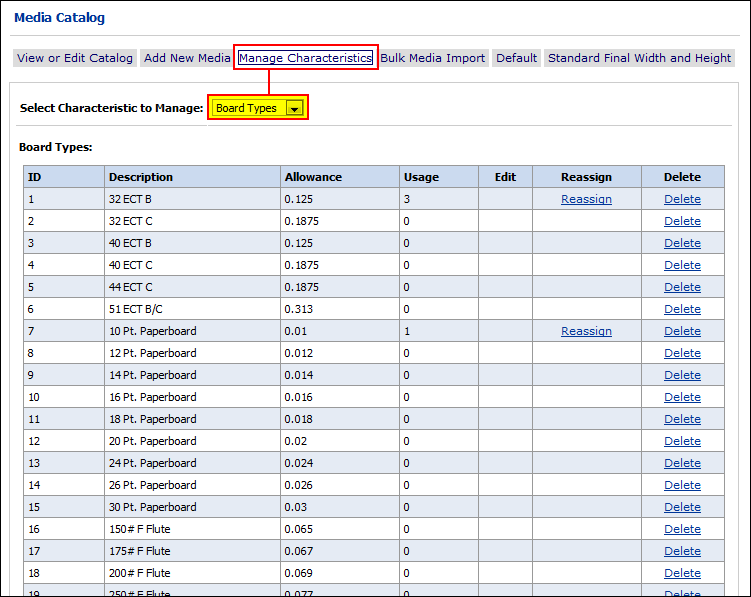This screenshot has width=751, height=597.
Task: Delete the 32 ECT B board type
Action: coord(682,199)
